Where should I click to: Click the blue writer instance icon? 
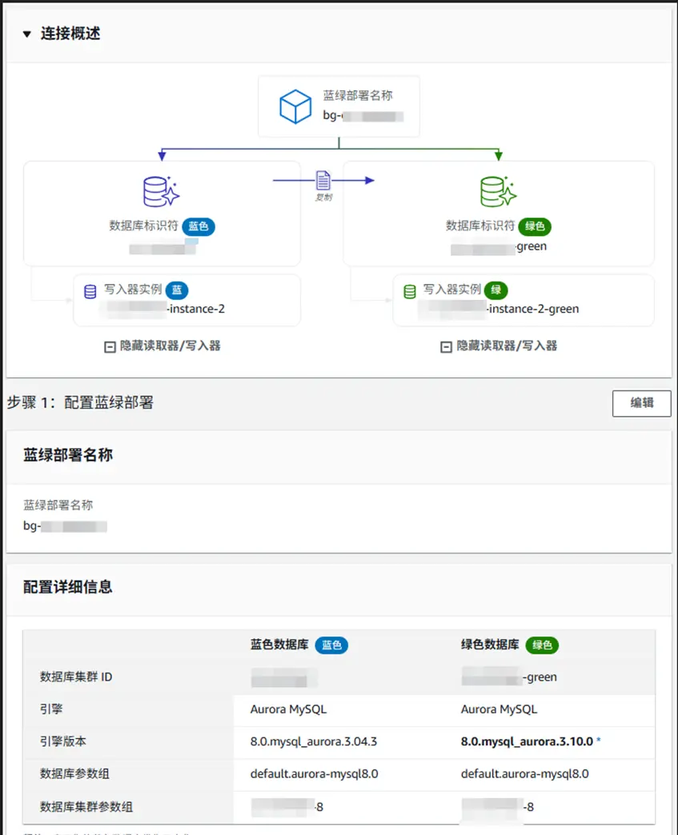pyautogui.click(x=90, y=292)
